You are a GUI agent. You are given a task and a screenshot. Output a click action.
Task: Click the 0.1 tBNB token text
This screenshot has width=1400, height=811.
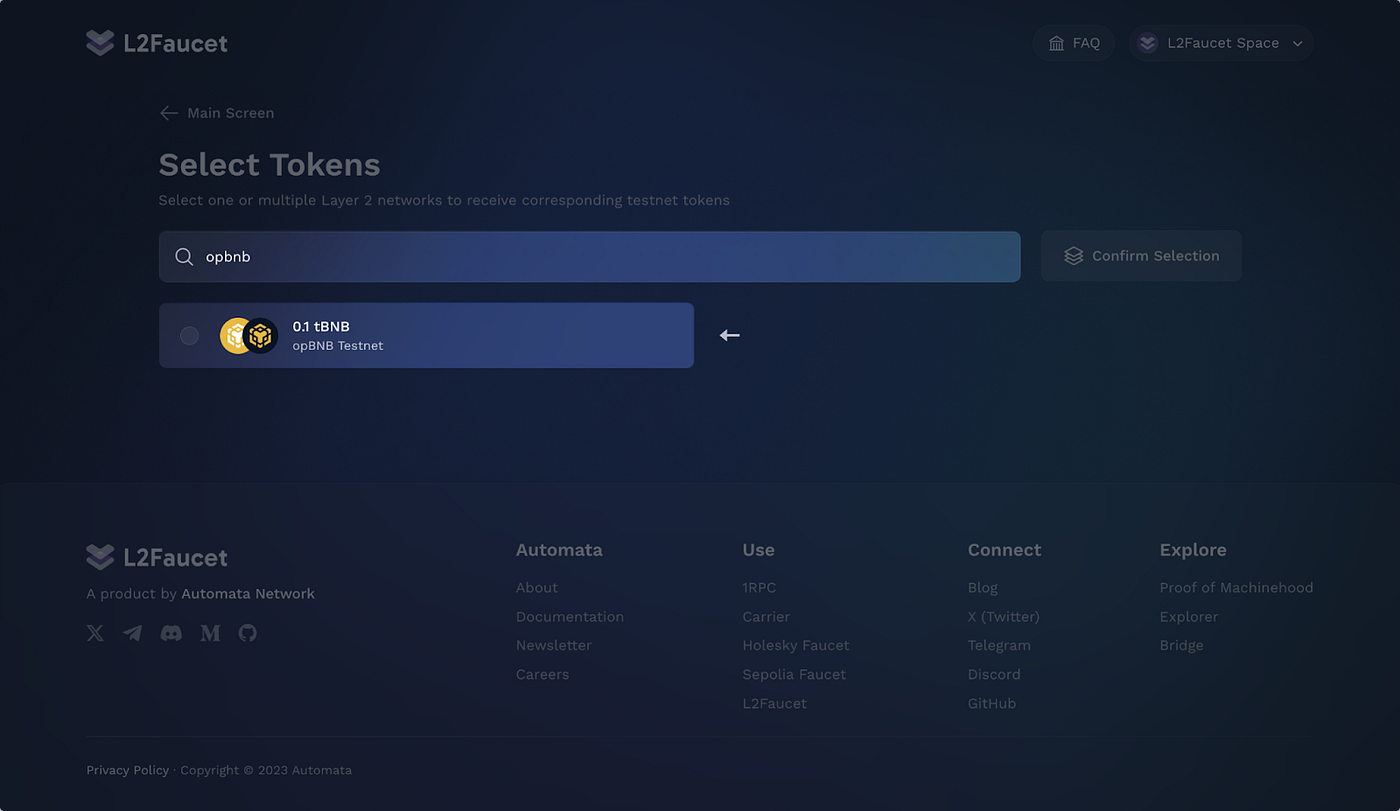(321, 327)
